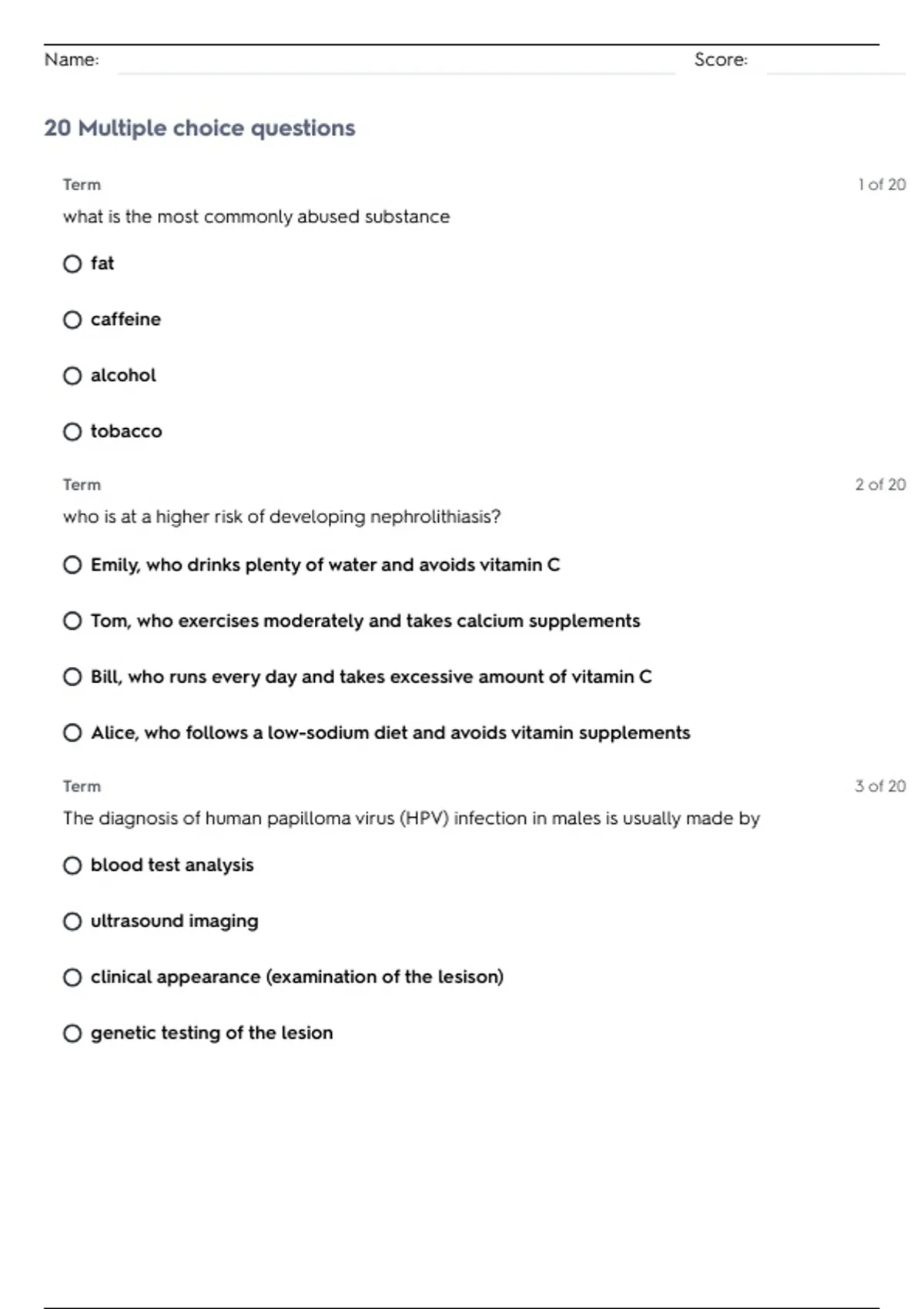924x1309 pixels.
Task: Click the HPV diagnosis question text
Action: pos(411,819)
